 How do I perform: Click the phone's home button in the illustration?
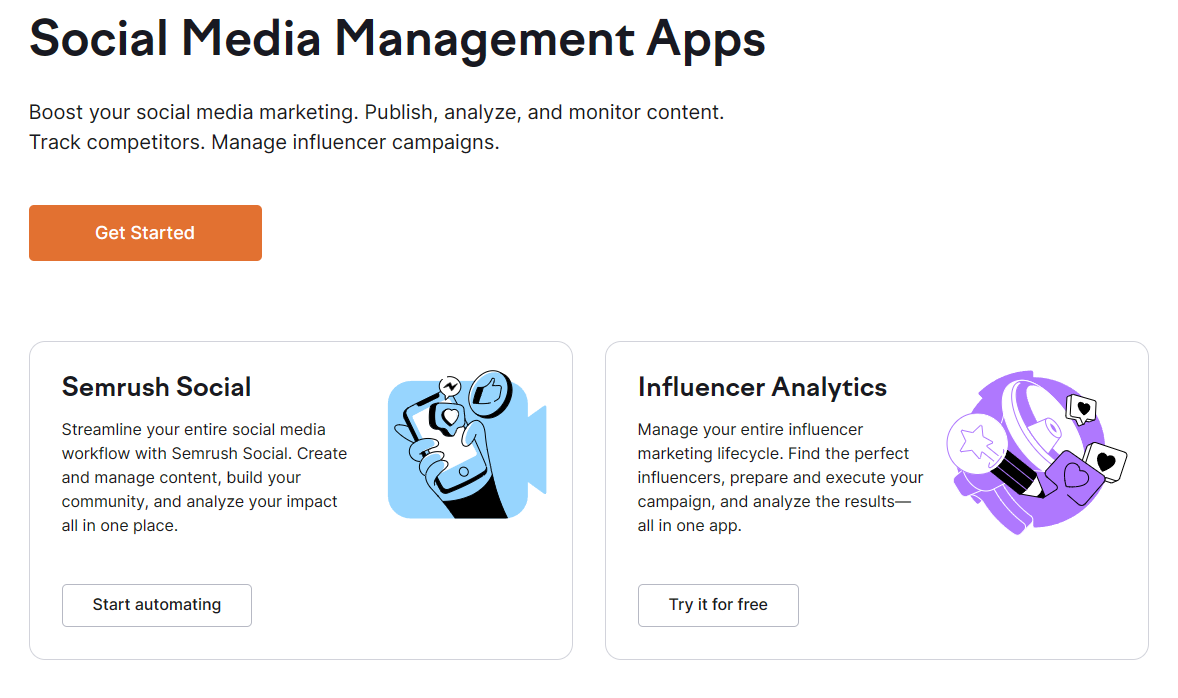point(463,473)
